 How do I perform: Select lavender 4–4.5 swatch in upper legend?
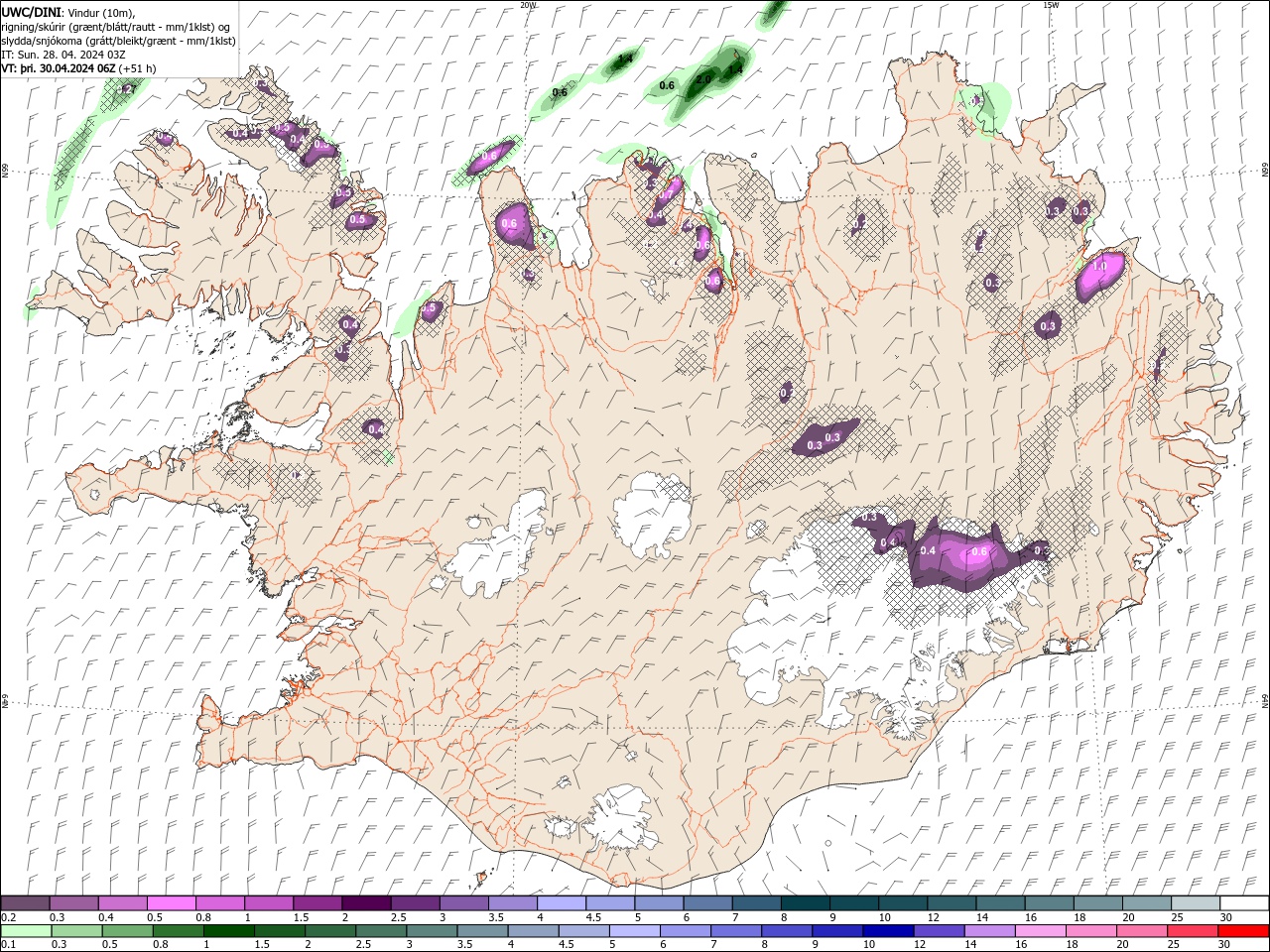(x=562, y=903)
